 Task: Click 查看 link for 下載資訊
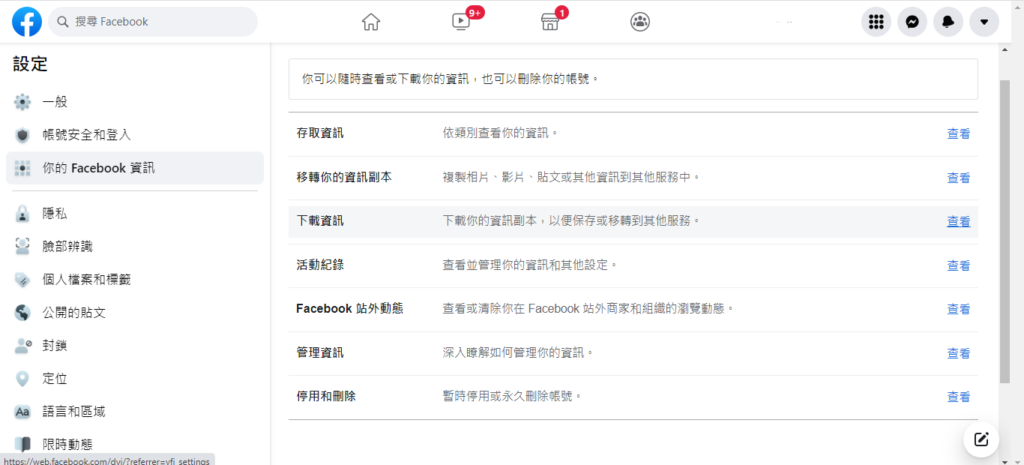(958, 221)
